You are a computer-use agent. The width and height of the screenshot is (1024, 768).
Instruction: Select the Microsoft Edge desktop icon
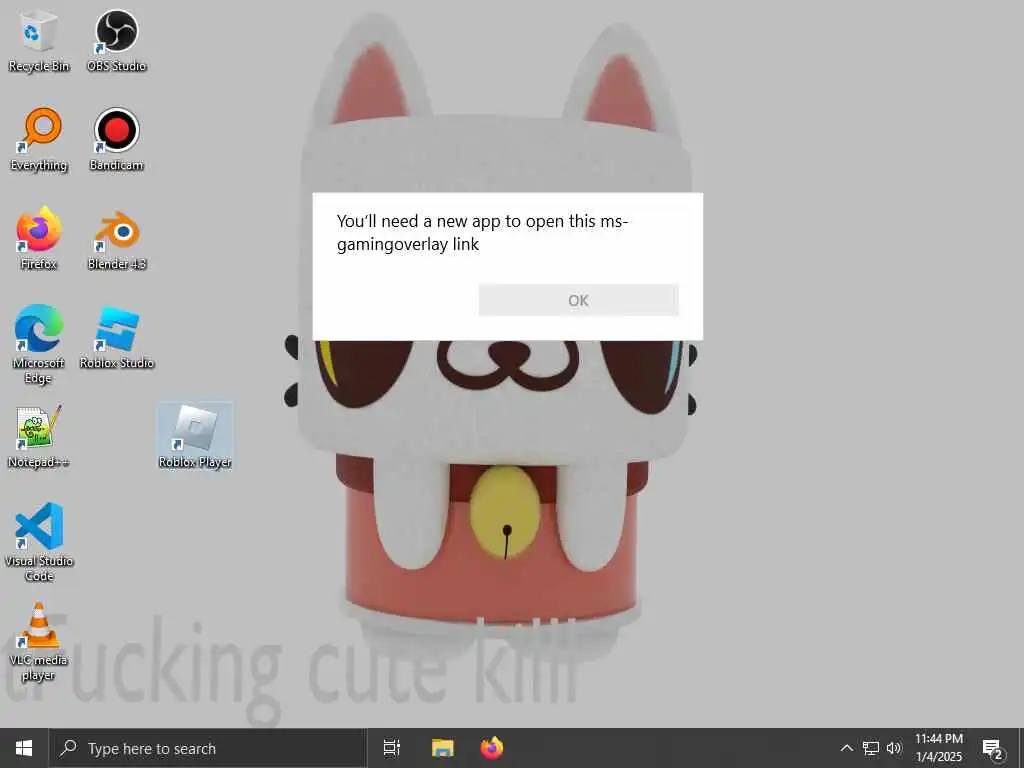pyautogui.click(x=39, y=344)
